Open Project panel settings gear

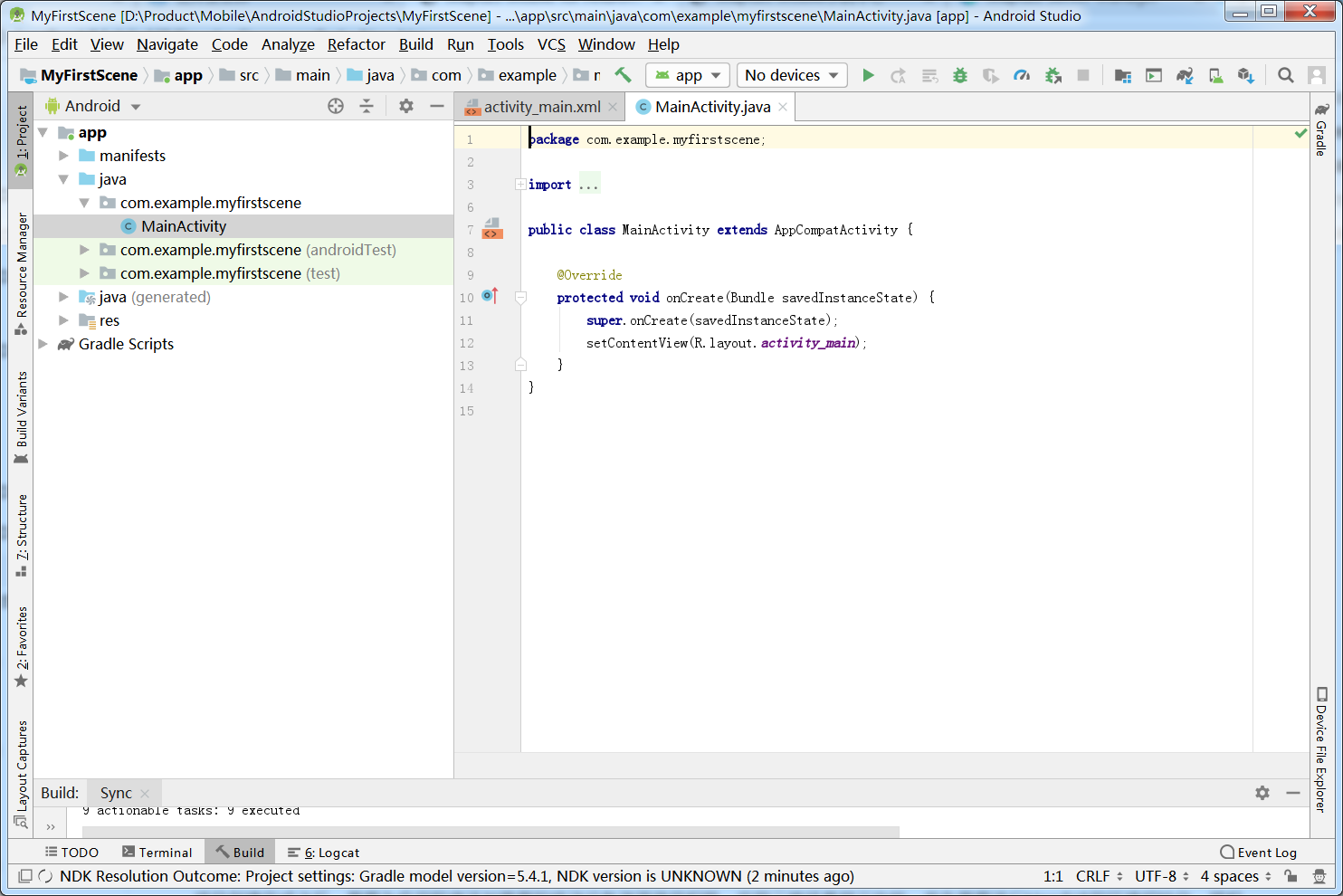pyautogui.click(x=406, y=106)
